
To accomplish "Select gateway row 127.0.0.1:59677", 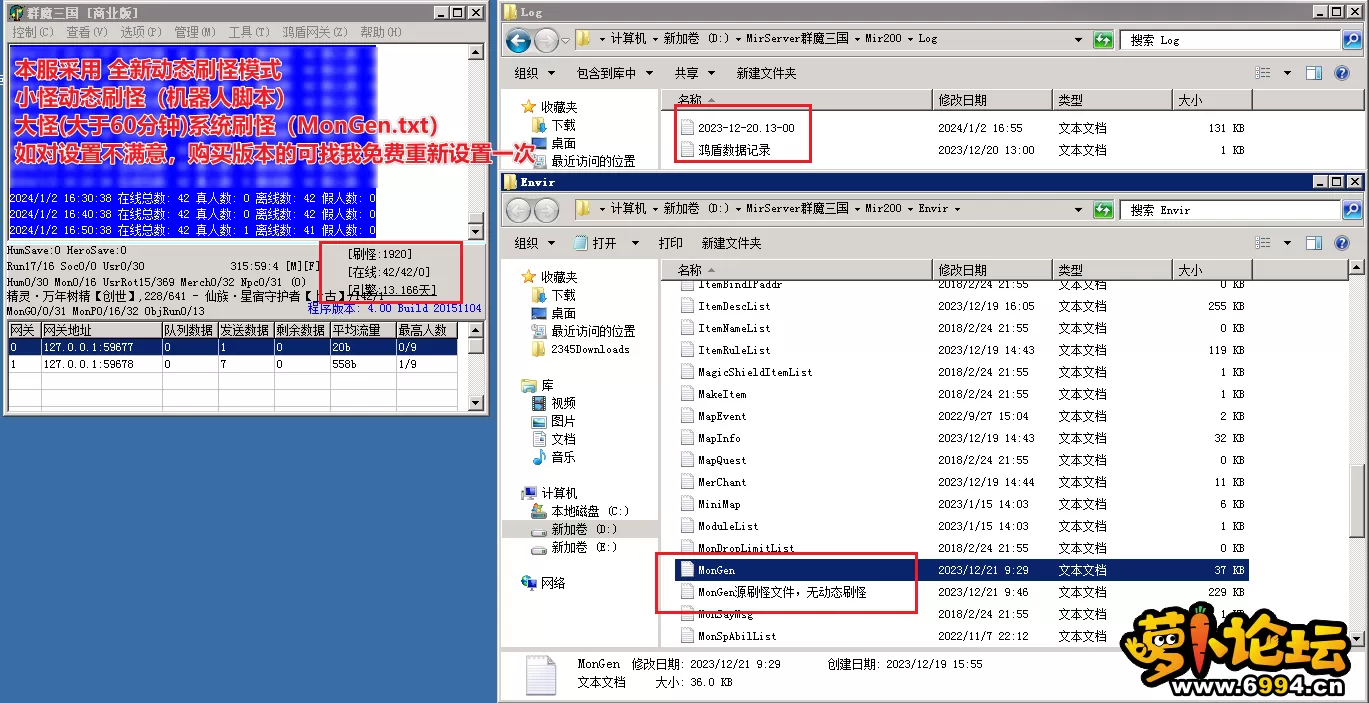I will coord(233,347).
